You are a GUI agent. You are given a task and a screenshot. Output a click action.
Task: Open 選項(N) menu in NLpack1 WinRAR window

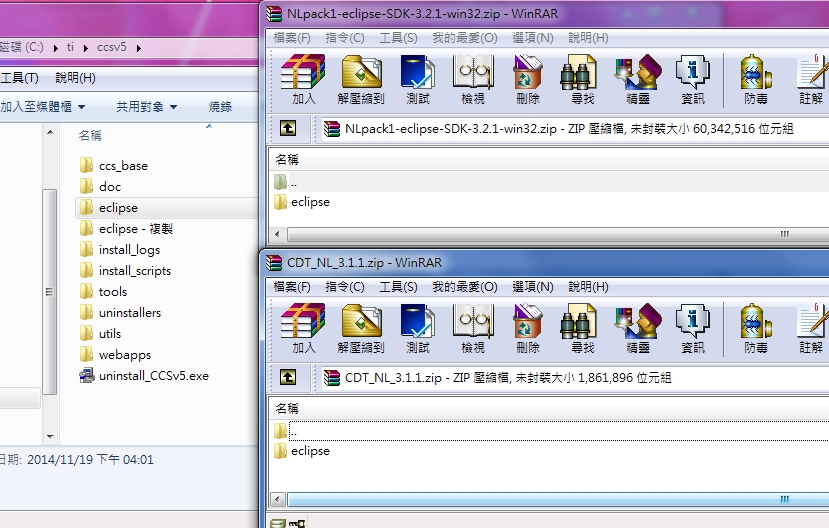coord(533,38)
